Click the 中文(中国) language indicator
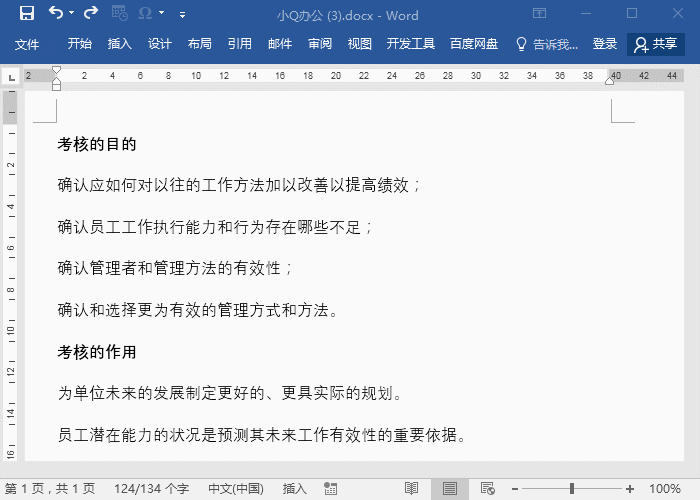 (236, 489)
